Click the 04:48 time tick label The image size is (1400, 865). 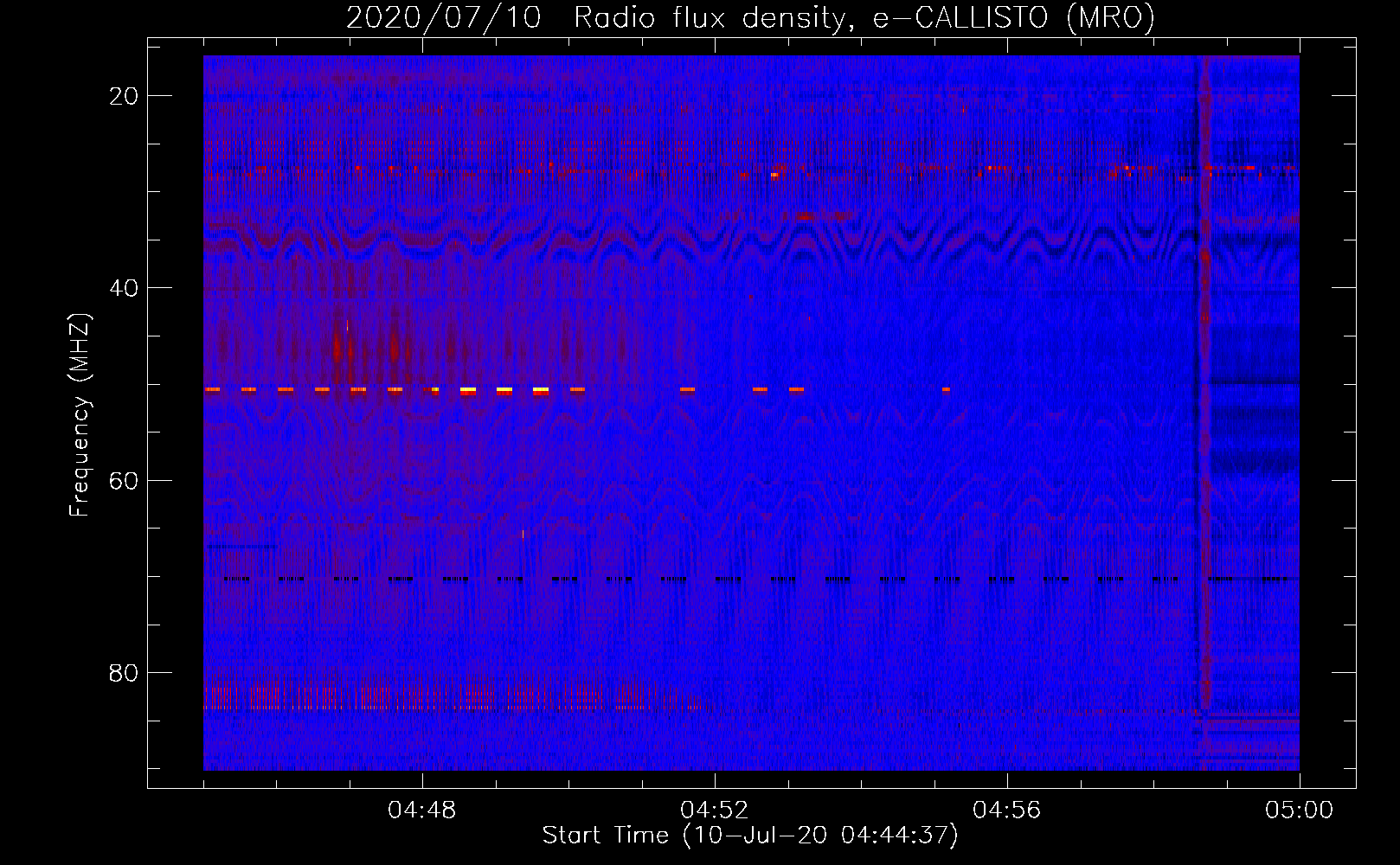coord(422,811)
